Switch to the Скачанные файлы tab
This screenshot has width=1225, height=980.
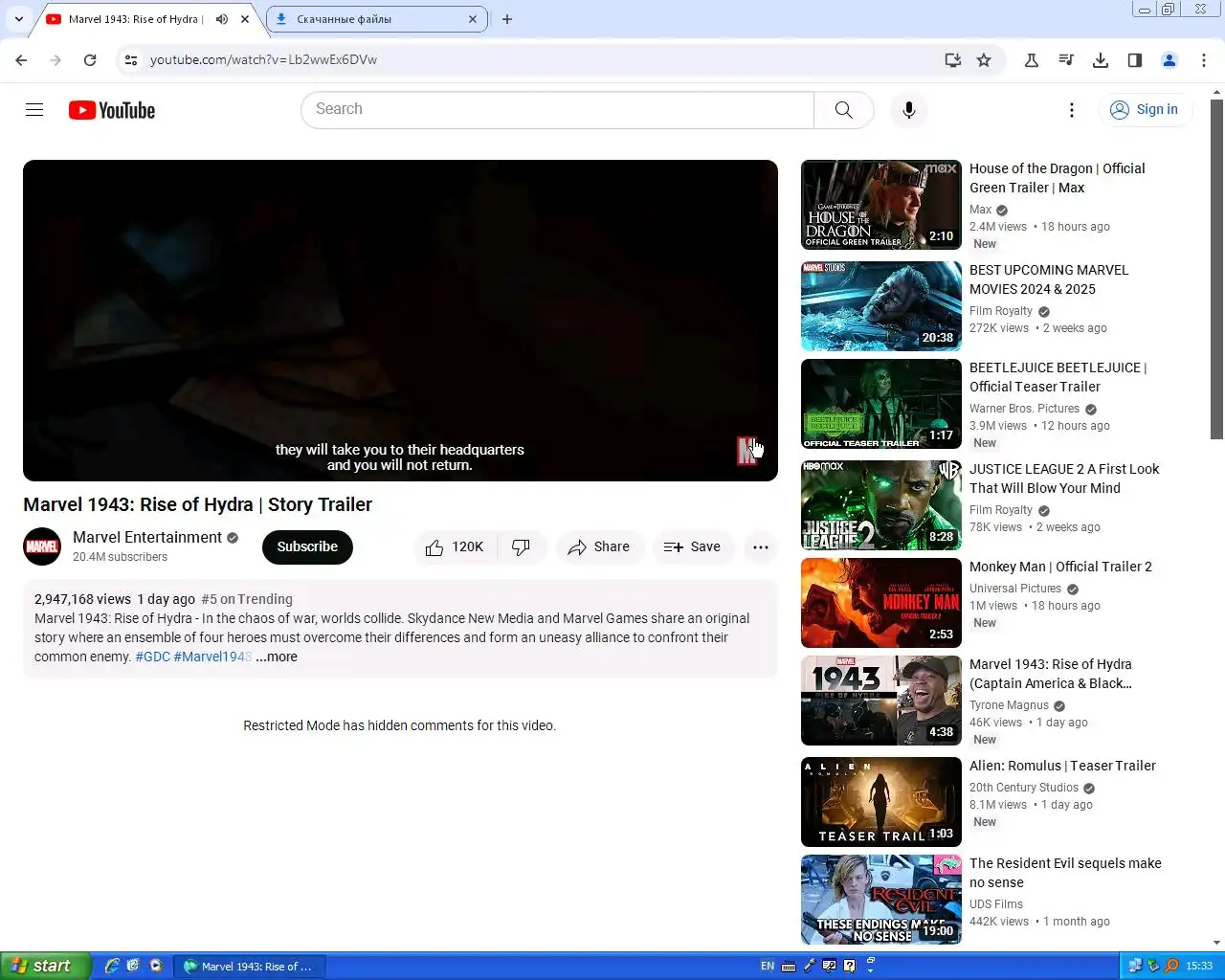[376, 19]
